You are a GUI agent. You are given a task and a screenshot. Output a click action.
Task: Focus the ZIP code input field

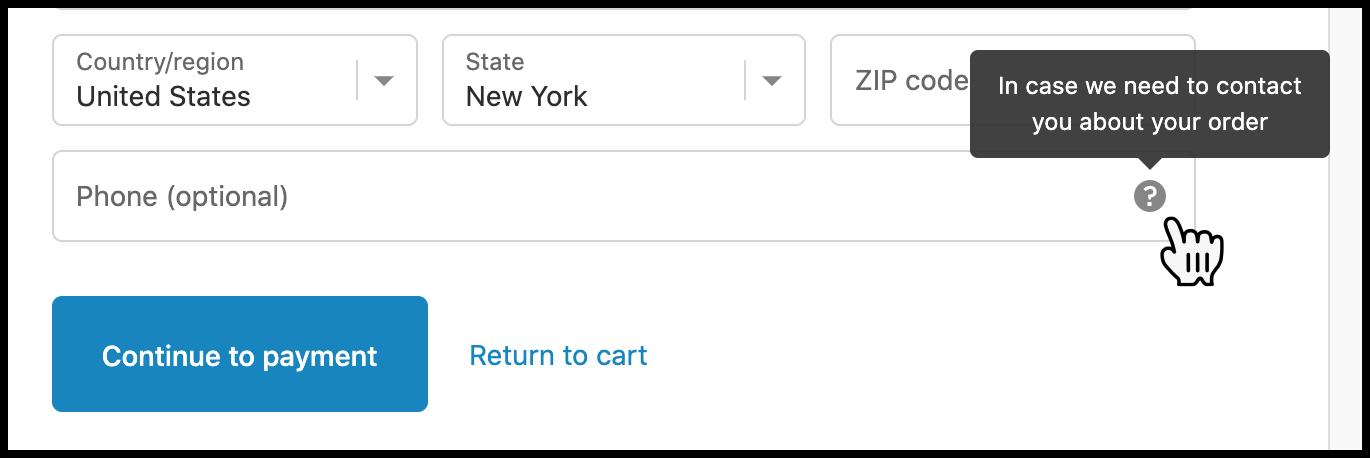[1012, 80]
